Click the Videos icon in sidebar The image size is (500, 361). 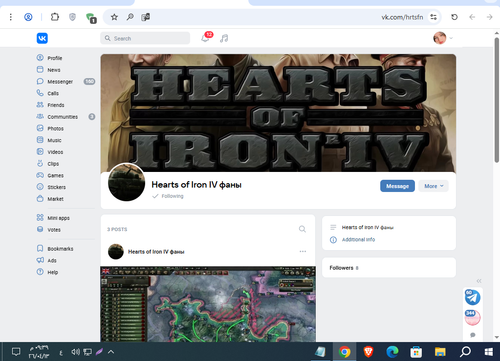pyautogui.click(x=40, y=152)
